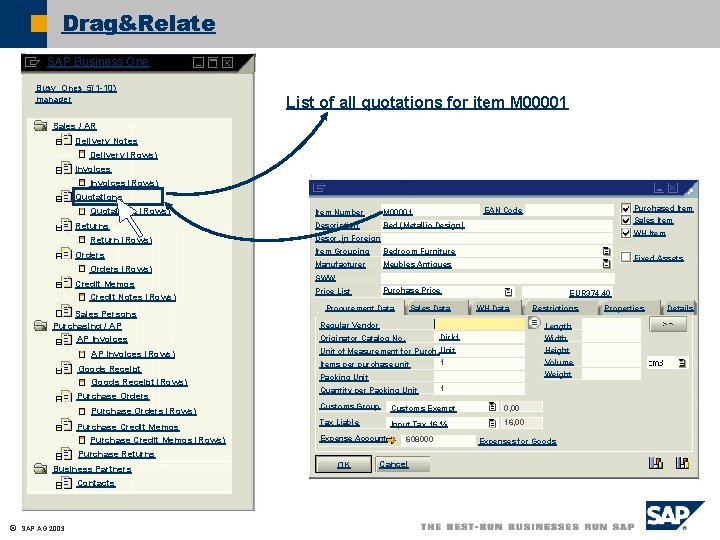720x540 pixels.
Task: Toggle the Purchased Item checkbox
Action: point(626,208)
